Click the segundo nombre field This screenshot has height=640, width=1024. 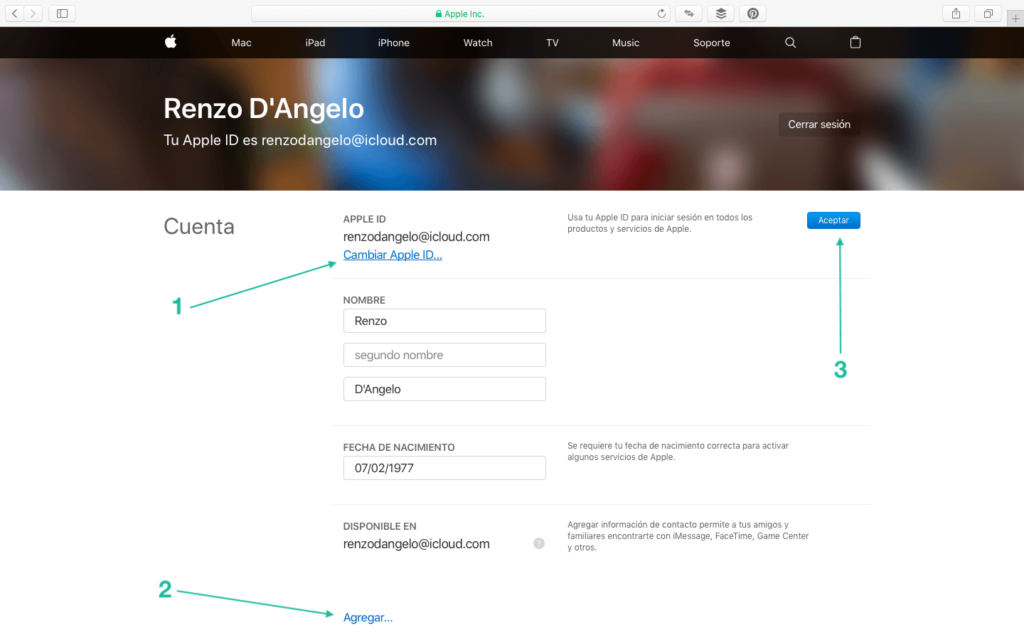pyautogui.click(x=444, y=355)
